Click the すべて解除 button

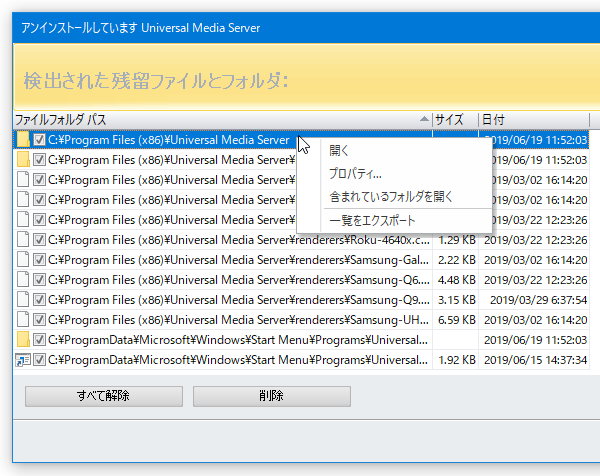(104, 396)
